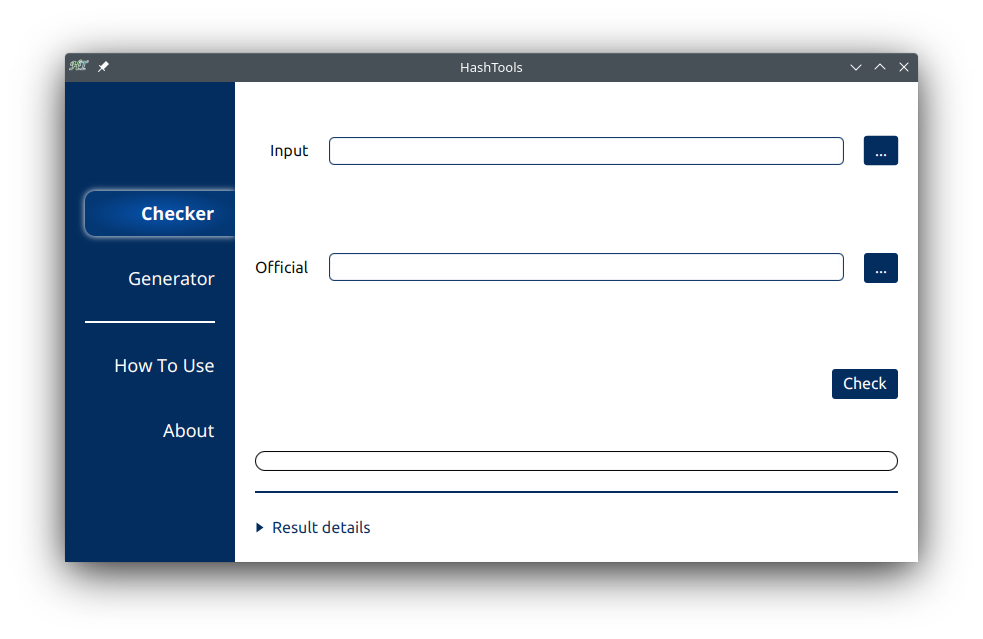The height and width of the screenshot is (639, 983).
Task: Minimize the HashTools window
Action: (856, 67)
